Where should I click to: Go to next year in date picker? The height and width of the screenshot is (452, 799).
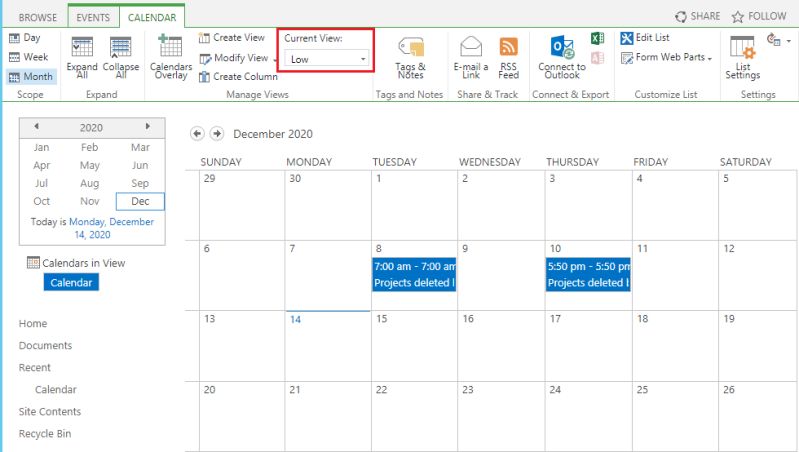point(147,126)
